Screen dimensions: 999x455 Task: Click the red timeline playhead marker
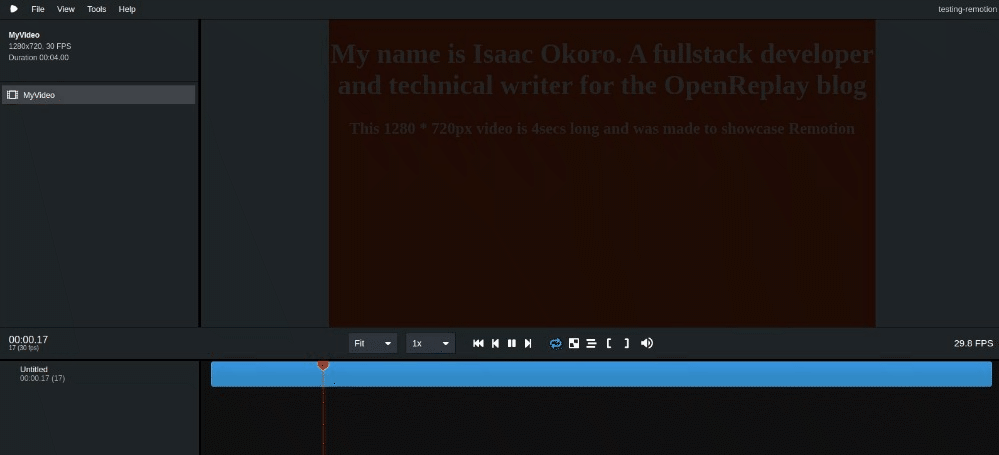(x=323, y=365)
